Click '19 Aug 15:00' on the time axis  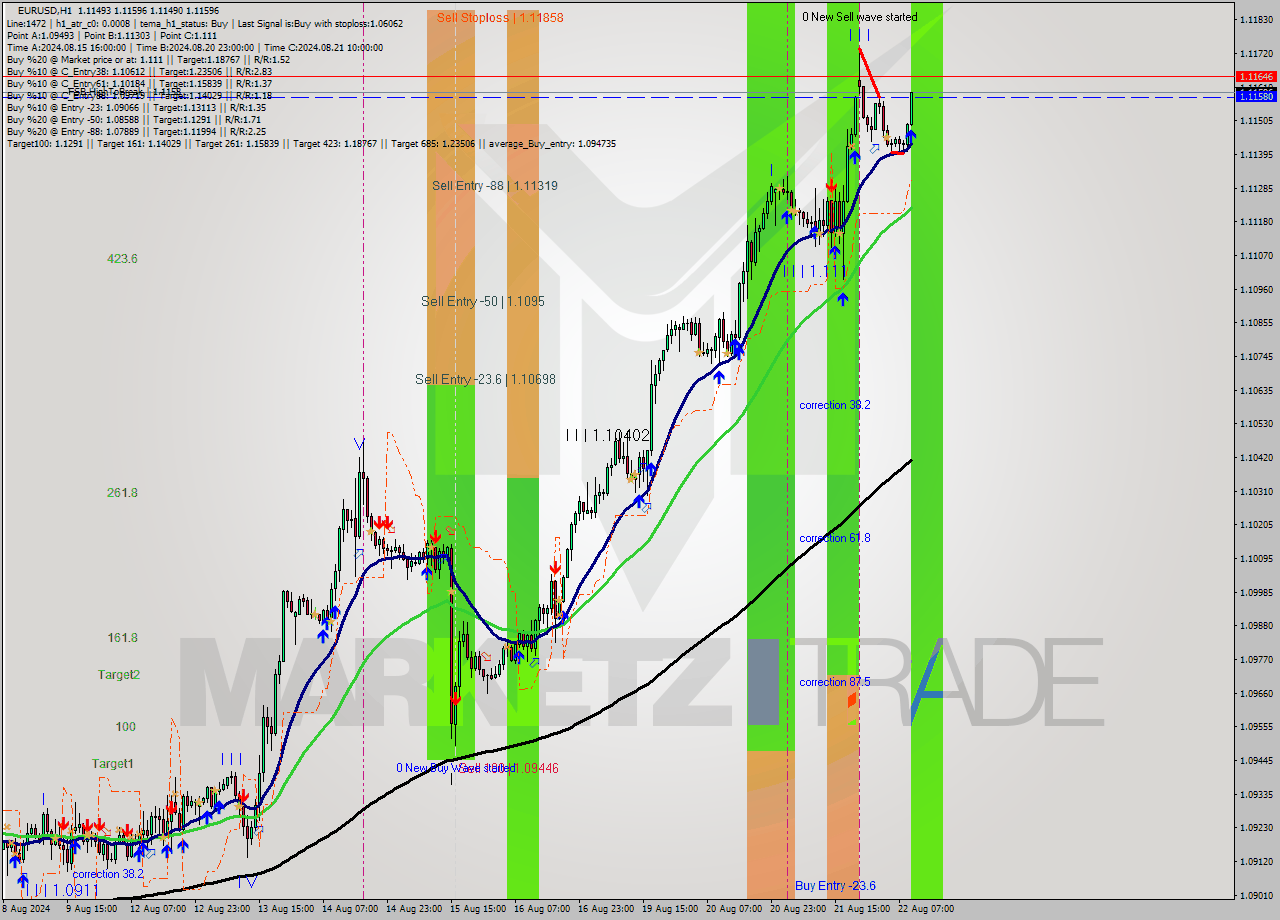click(670, 909)
